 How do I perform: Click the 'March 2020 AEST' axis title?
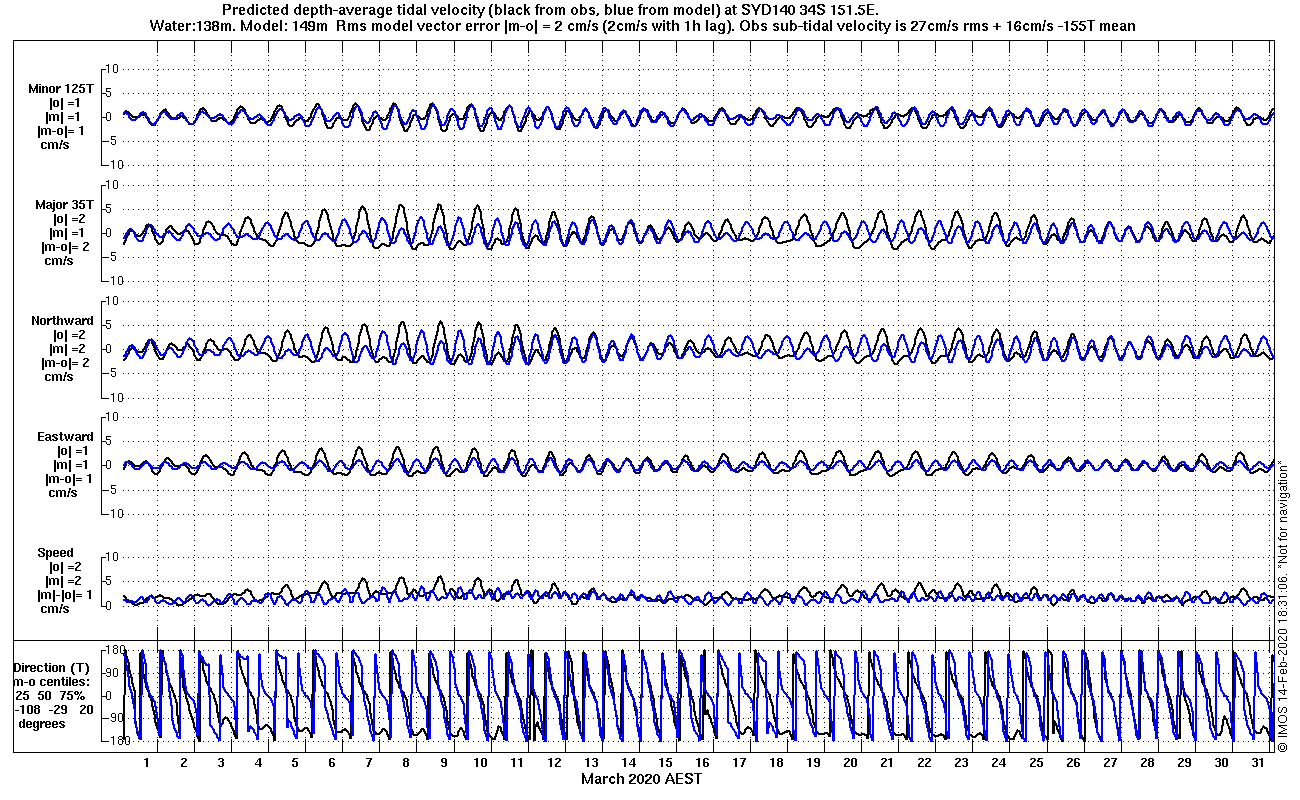641,779
